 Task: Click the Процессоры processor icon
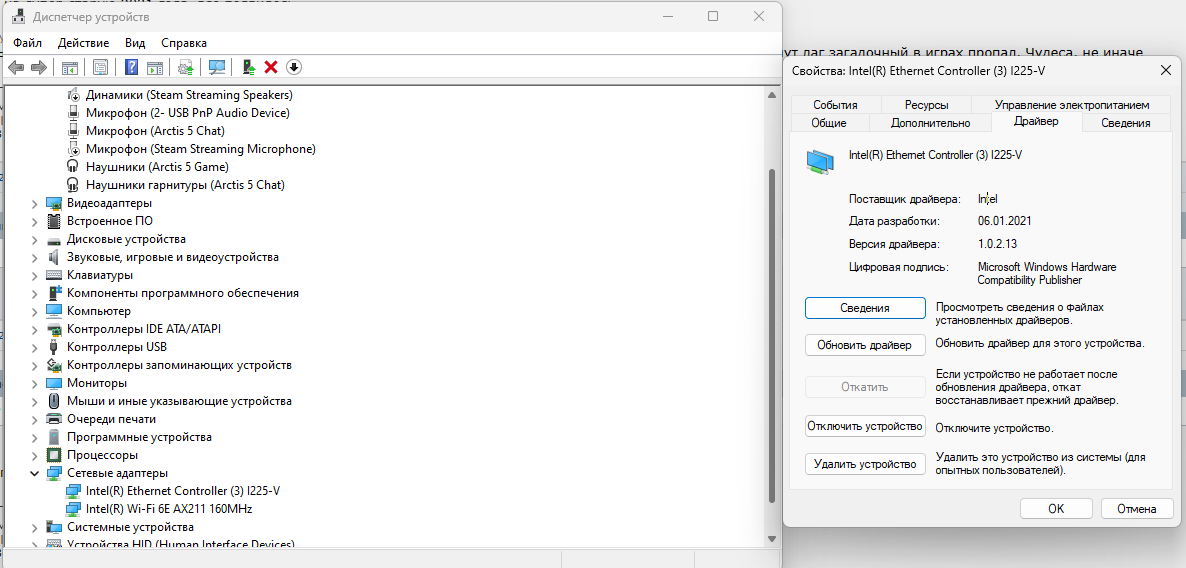coord(54,455)
